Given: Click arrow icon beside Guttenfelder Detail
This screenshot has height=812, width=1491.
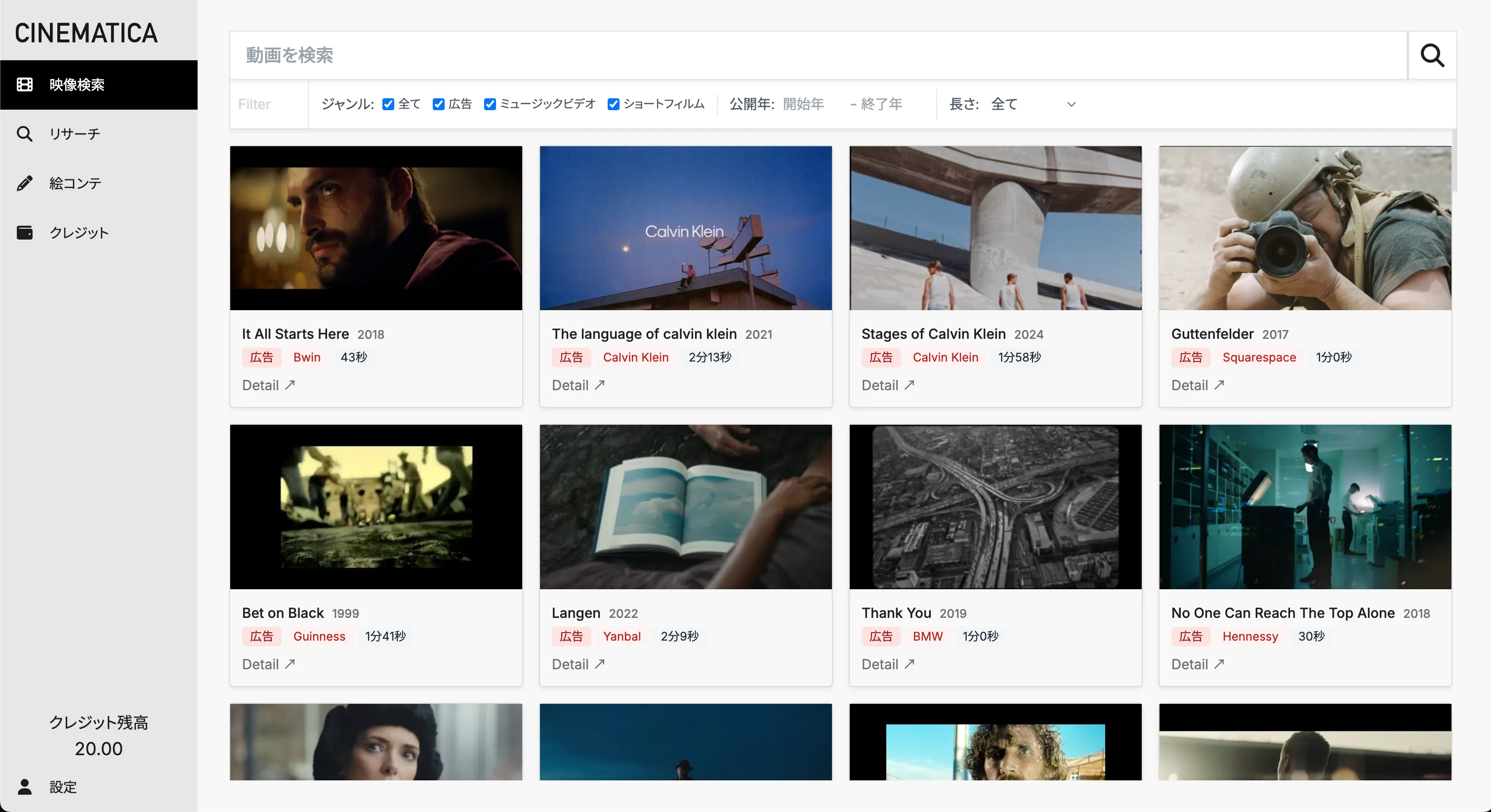Looking at the screenshot, I should pos(1219,385).
